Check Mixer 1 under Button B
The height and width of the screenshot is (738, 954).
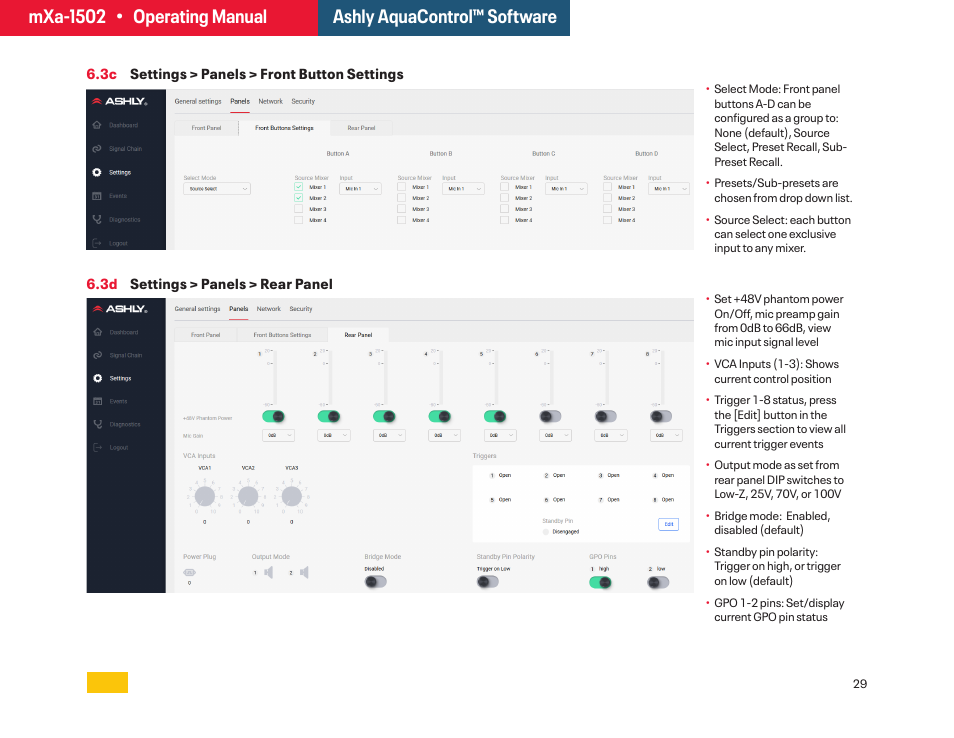point(402,187)
